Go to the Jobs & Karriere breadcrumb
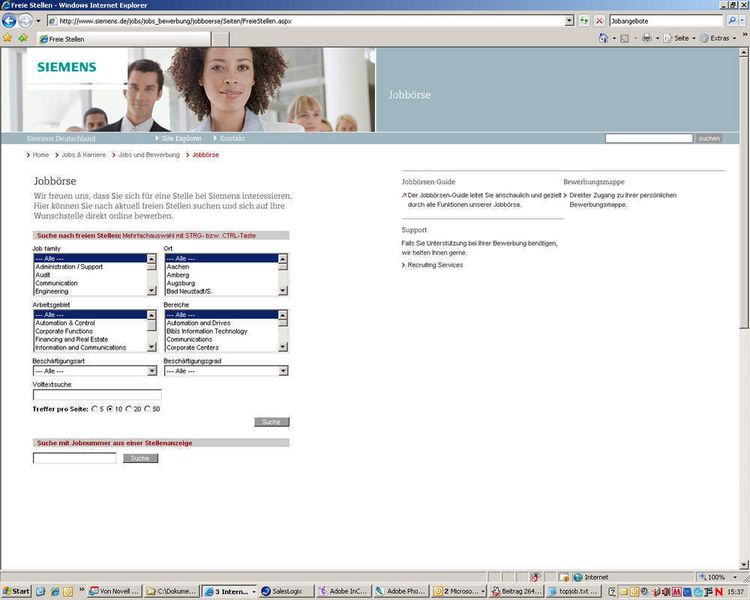The width and height of the screenshot is (750, 600). 84,155
